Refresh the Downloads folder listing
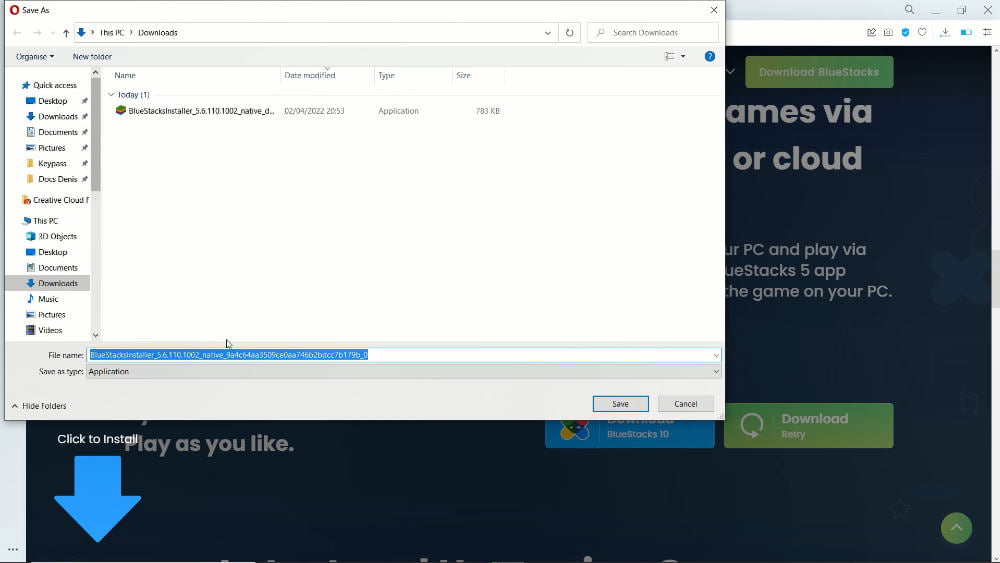 [570, 33]
